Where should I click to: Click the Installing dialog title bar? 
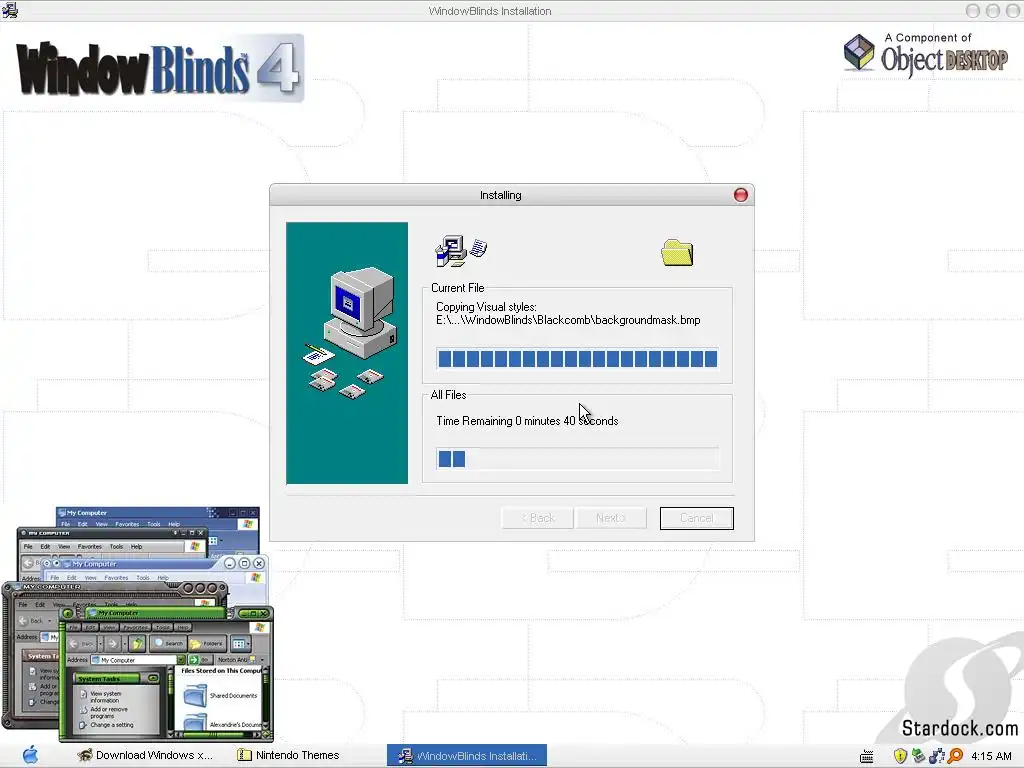(x=500, y=195)
